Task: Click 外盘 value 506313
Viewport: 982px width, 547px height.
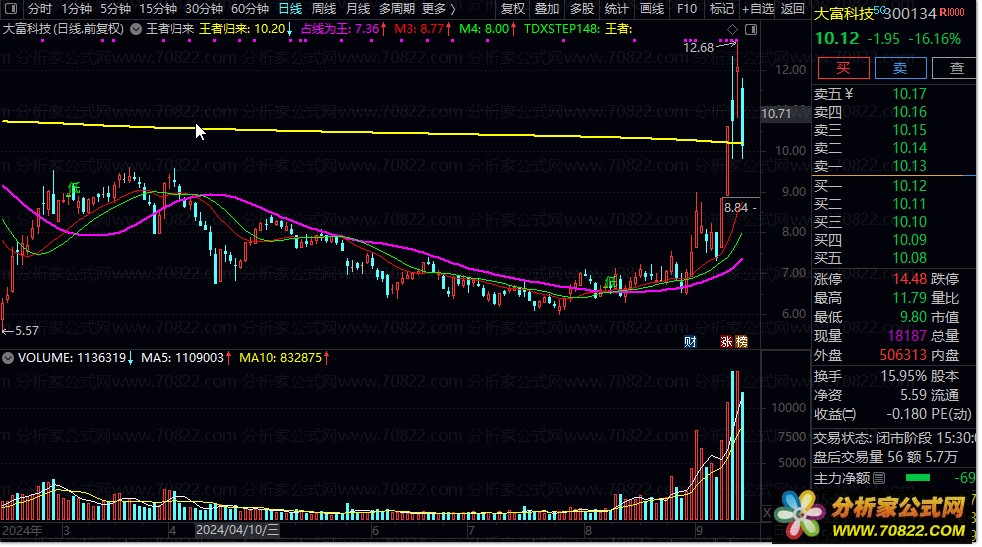Action: click(x=903, y=355)
